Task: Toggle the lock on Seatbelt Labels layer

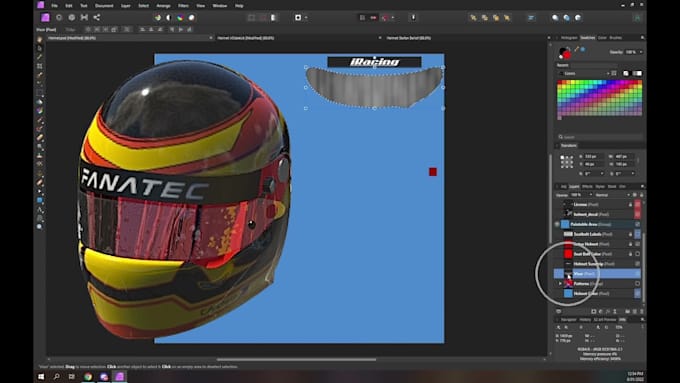Action: point(631,234)
